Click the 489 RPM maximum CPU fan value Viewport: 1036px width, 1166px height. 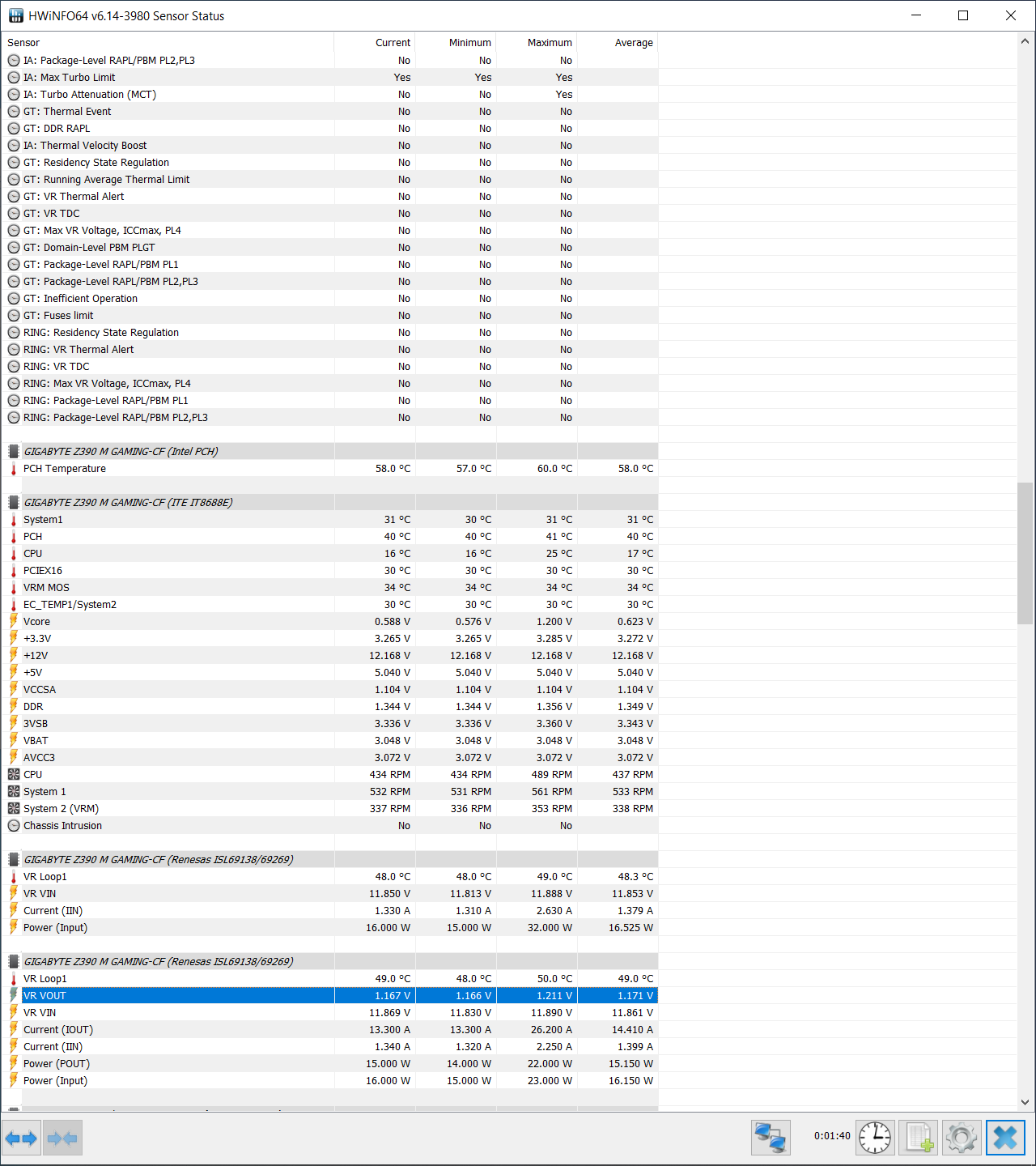pyautogui.click(x=552, y=775)
